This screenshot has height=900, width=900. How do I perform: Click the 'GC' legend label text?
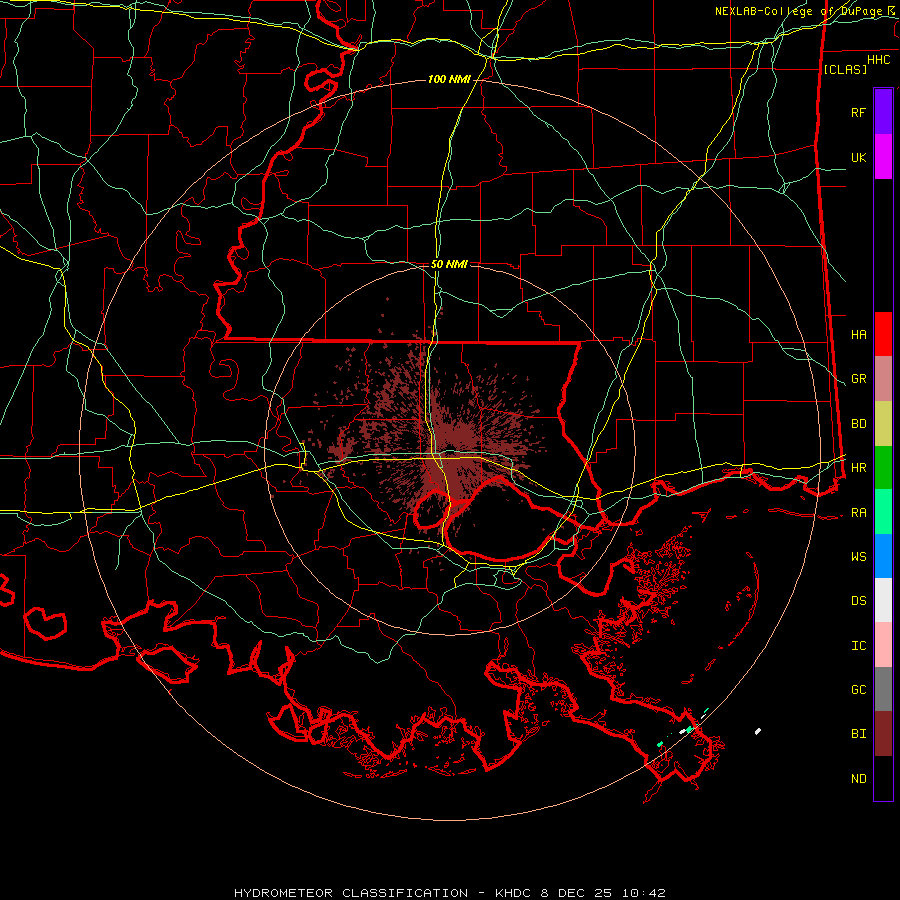[858, 690]
